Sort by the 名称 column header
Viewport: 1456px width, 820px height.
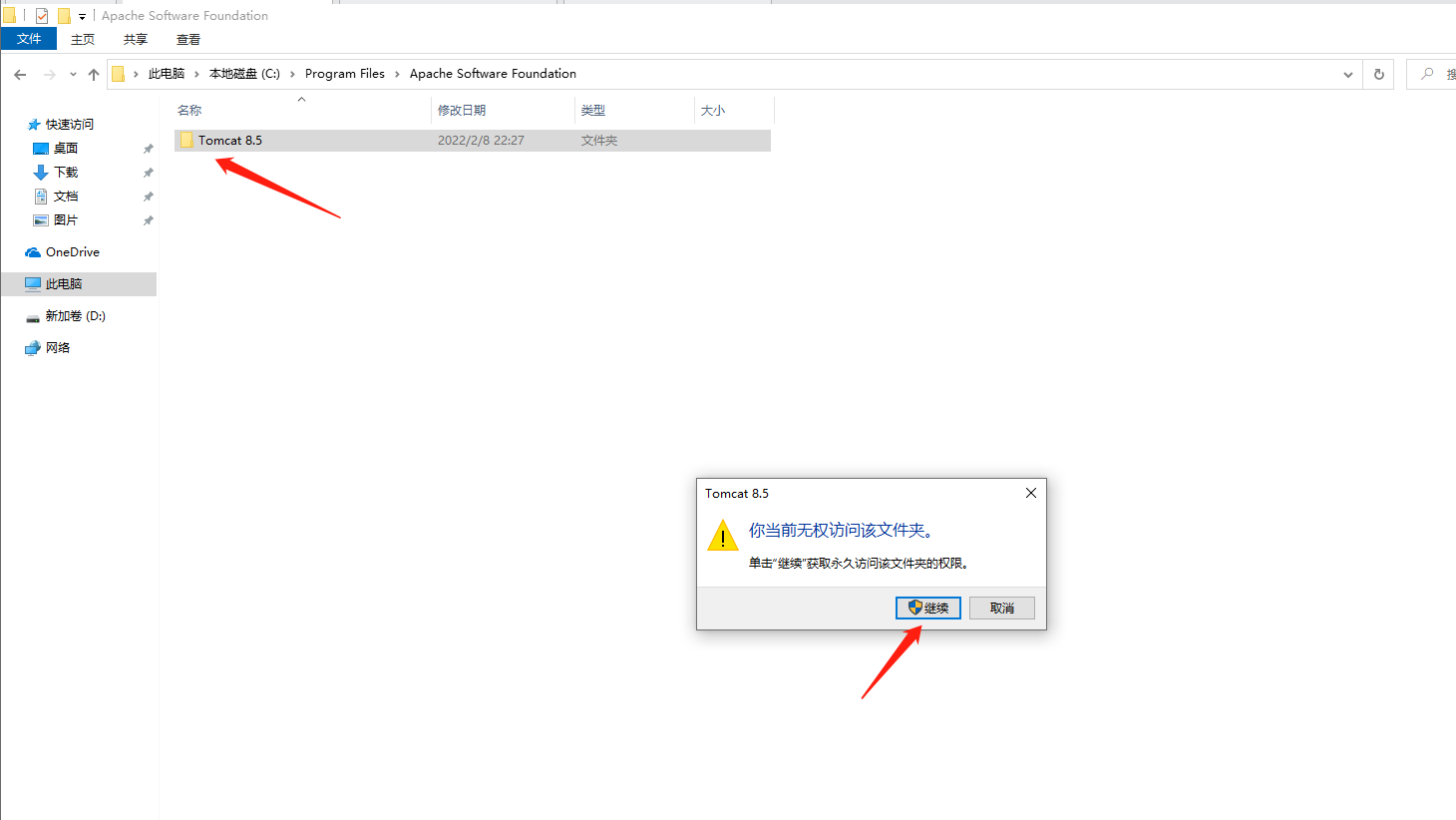302,110
